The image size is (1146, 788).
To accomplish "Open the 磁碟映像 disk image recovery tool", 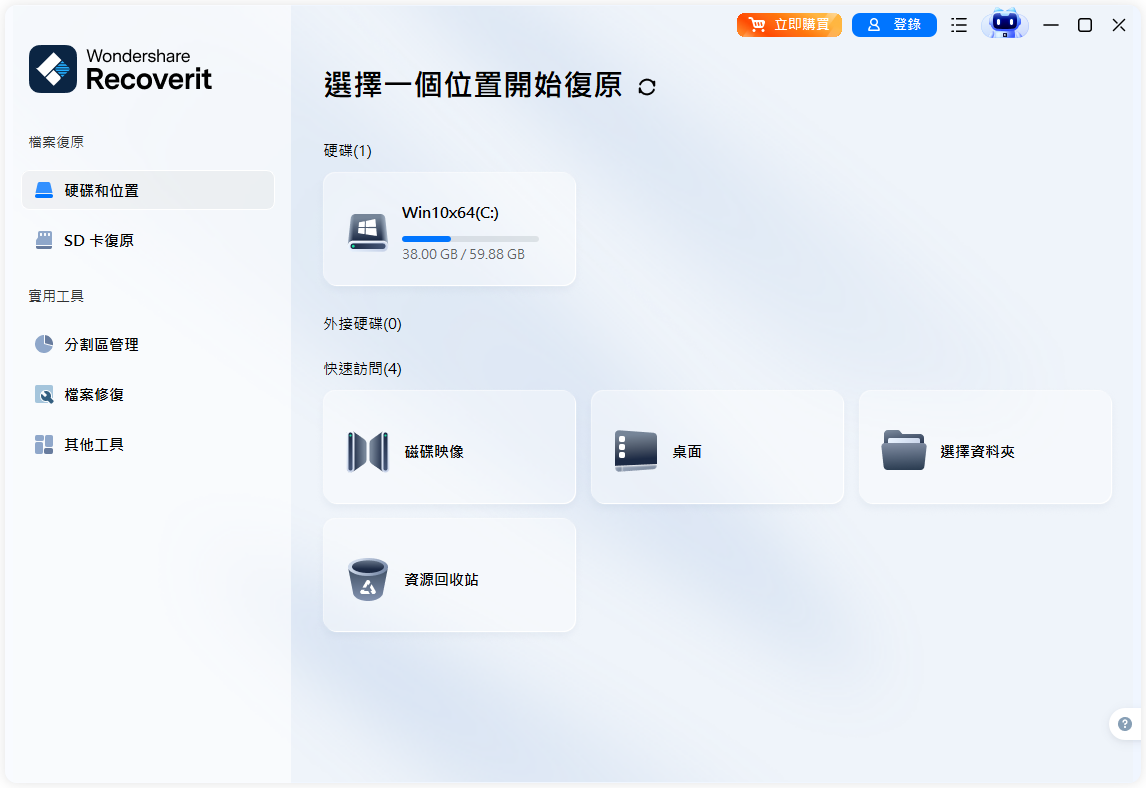I will [448, 447].
